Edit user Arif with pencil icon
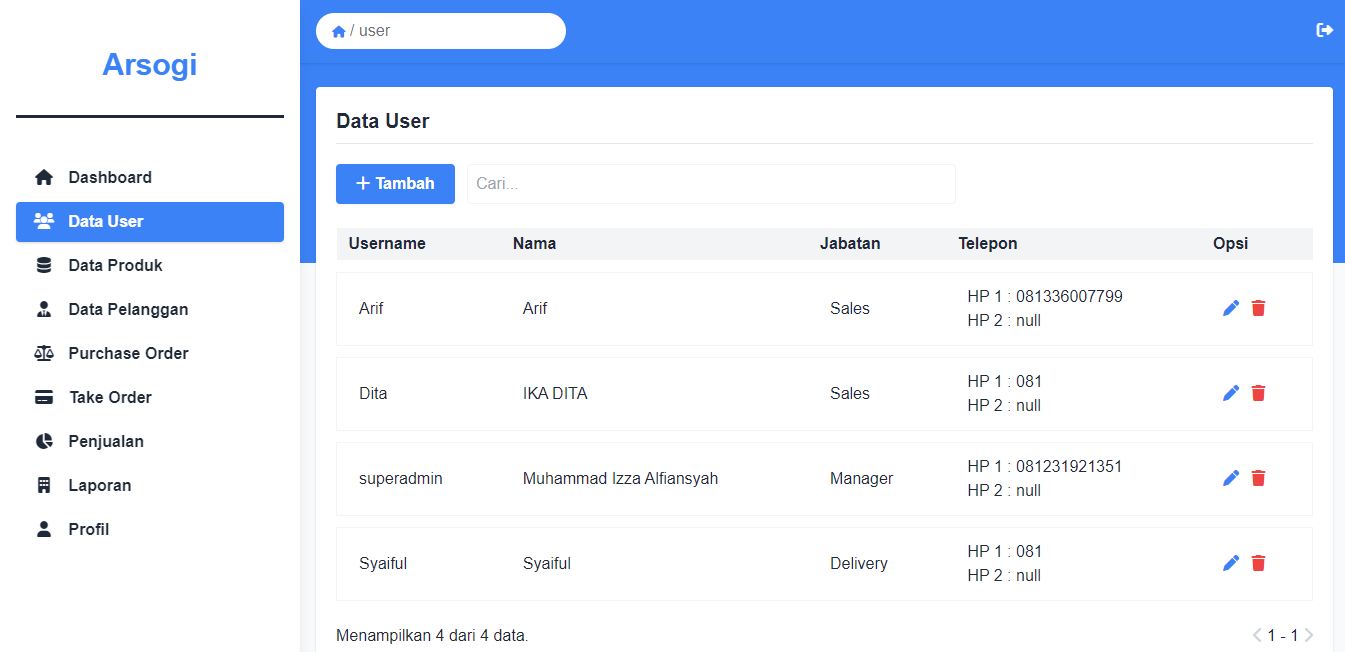 (x=1231, y=308)
